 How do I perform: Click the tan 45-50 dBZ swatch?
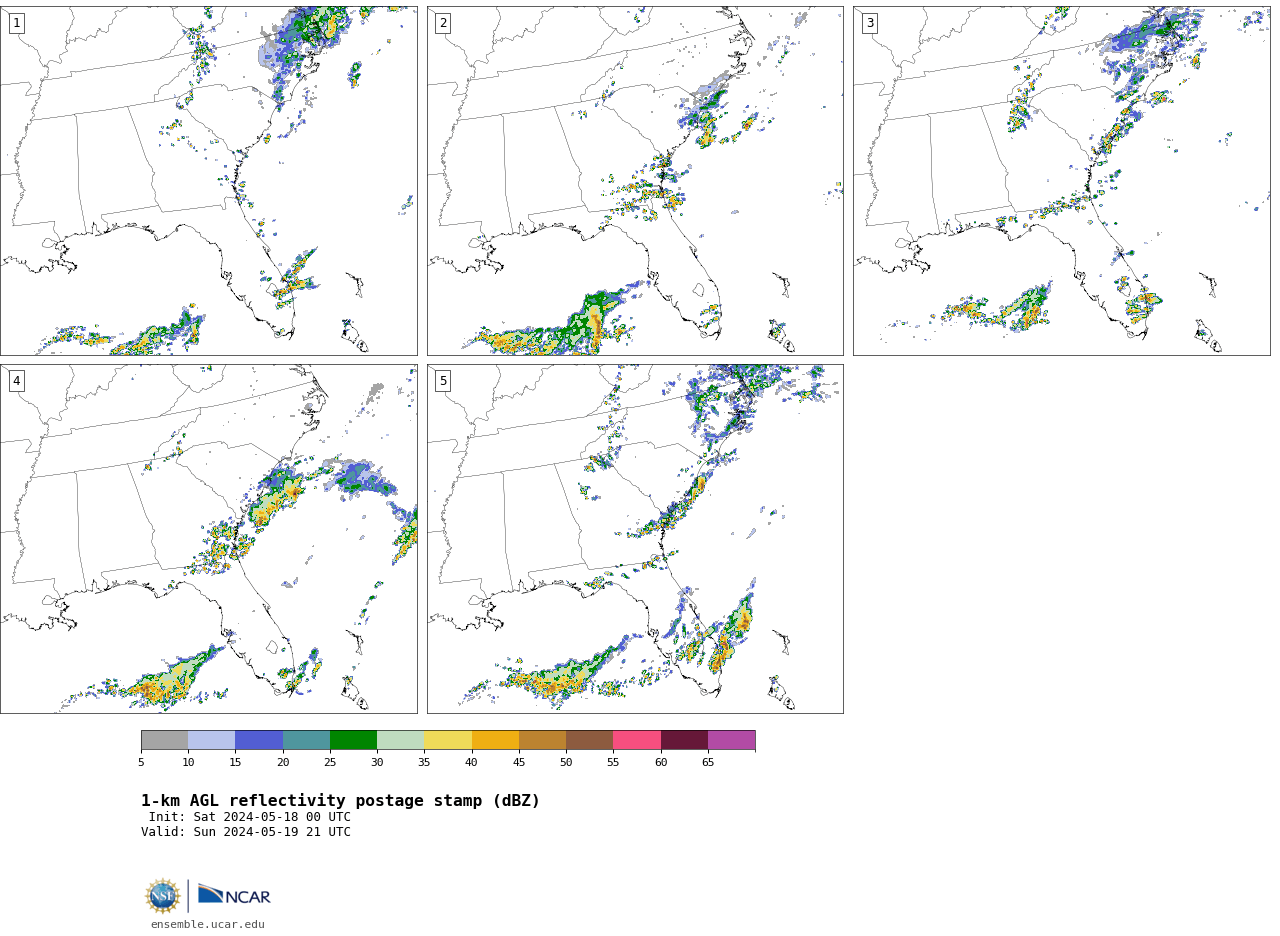click(542, 740)
